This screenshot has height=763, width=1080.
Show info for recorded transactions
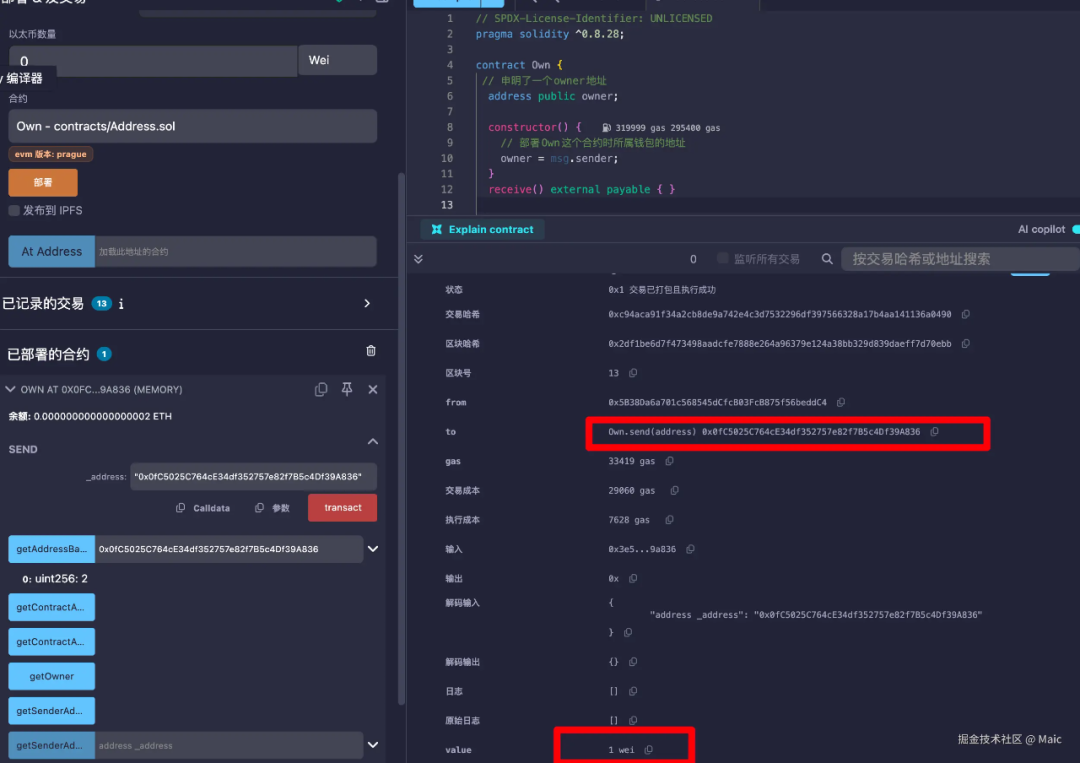121,304
